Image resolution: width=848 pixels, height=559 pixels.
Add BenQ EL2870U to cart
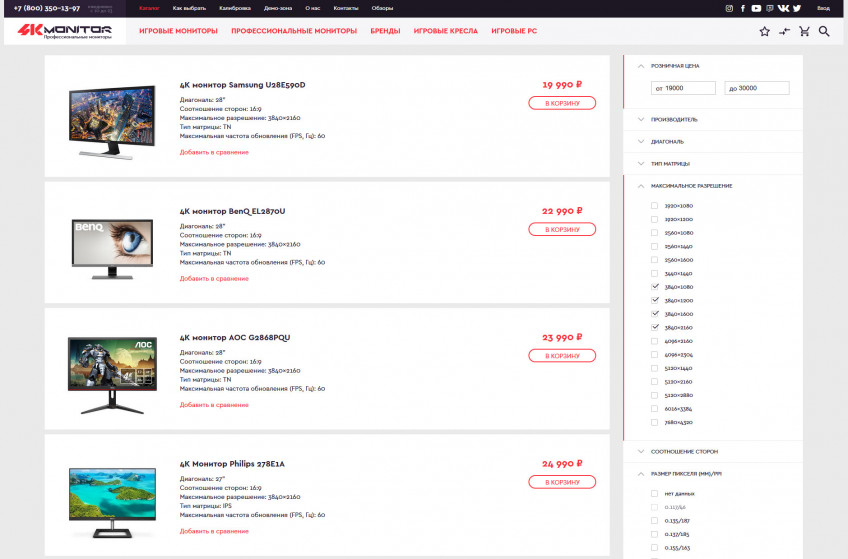point(562,230)
